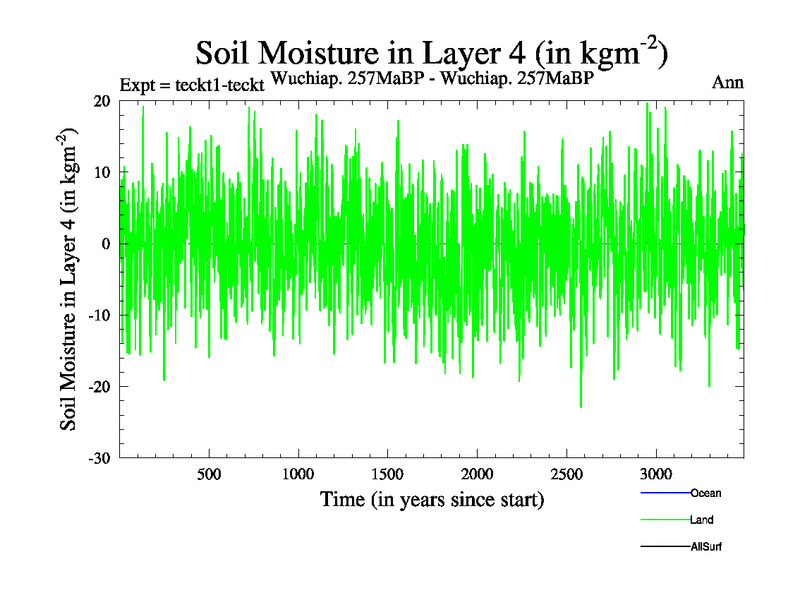Click the chart title Soil Moisture in Layer 4
Image resolution: width=800 pixels, height=600 pixels.
coord(431,53)
